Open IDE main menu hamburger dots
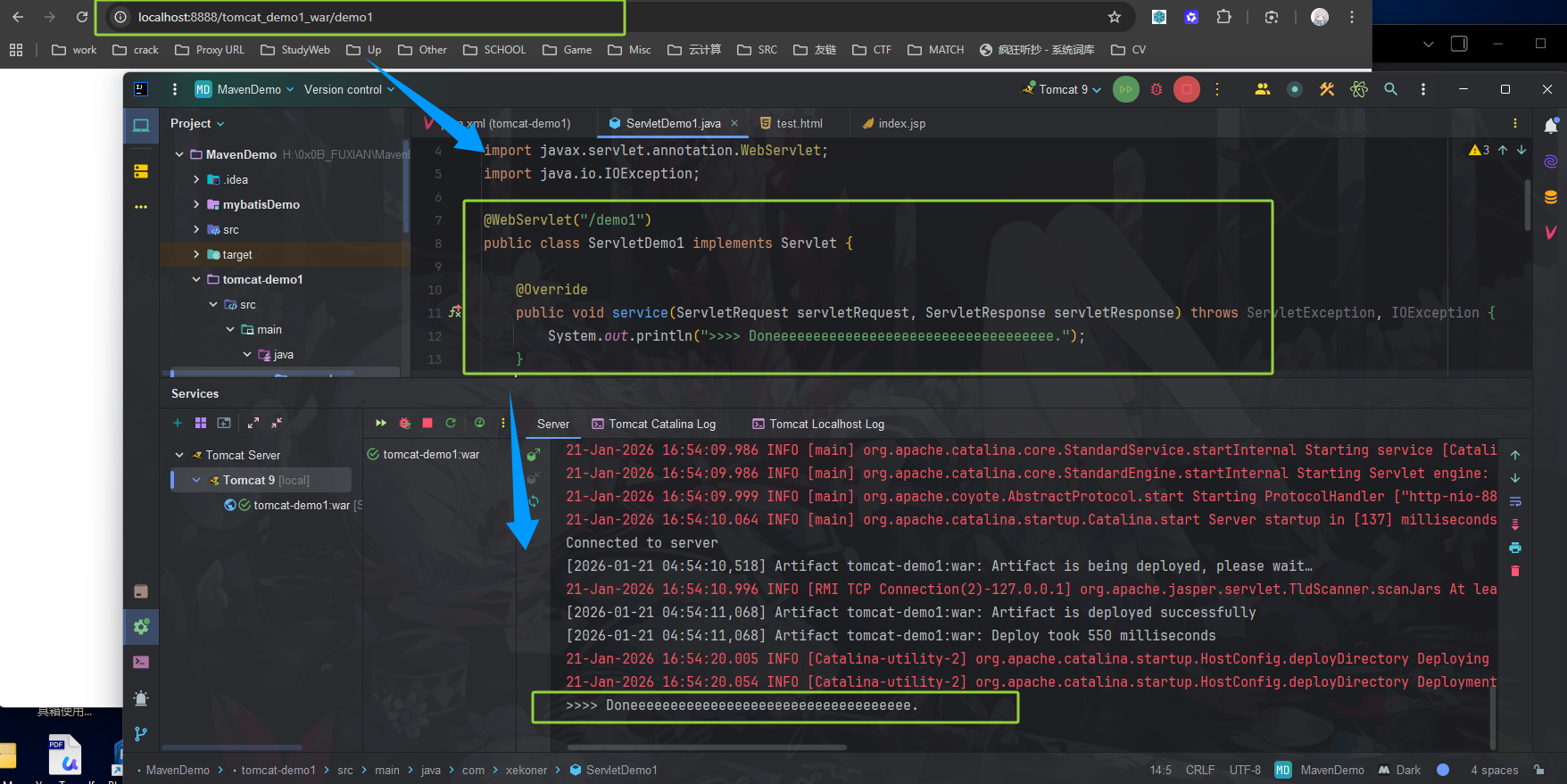1567x784 pixels. click(x=175, y=89)
